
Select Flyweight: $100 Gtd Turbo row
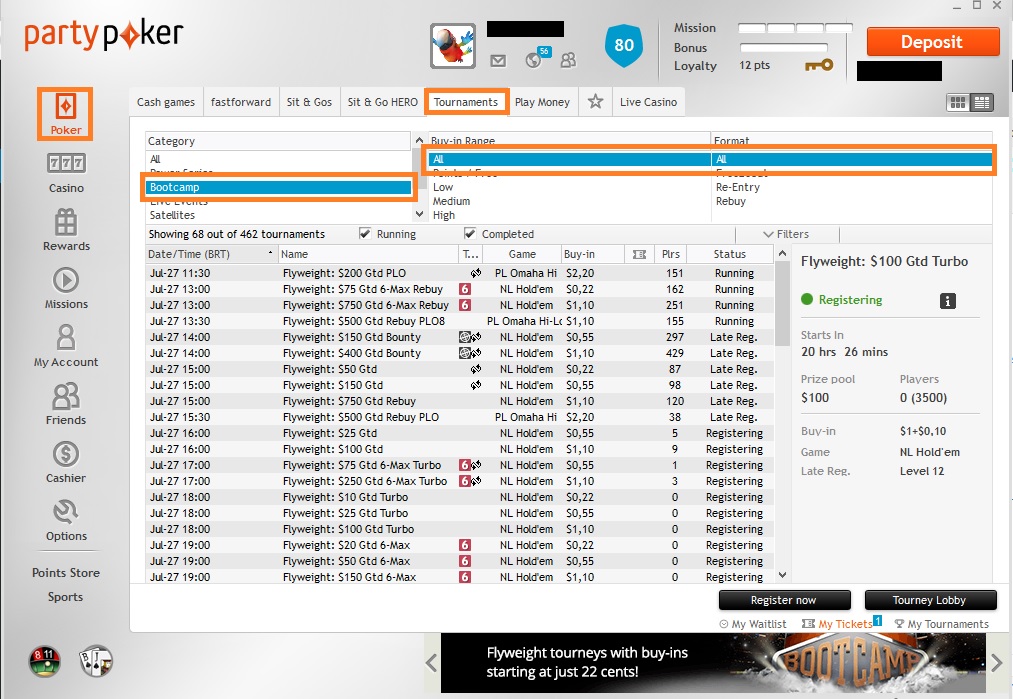pos(459,529)
